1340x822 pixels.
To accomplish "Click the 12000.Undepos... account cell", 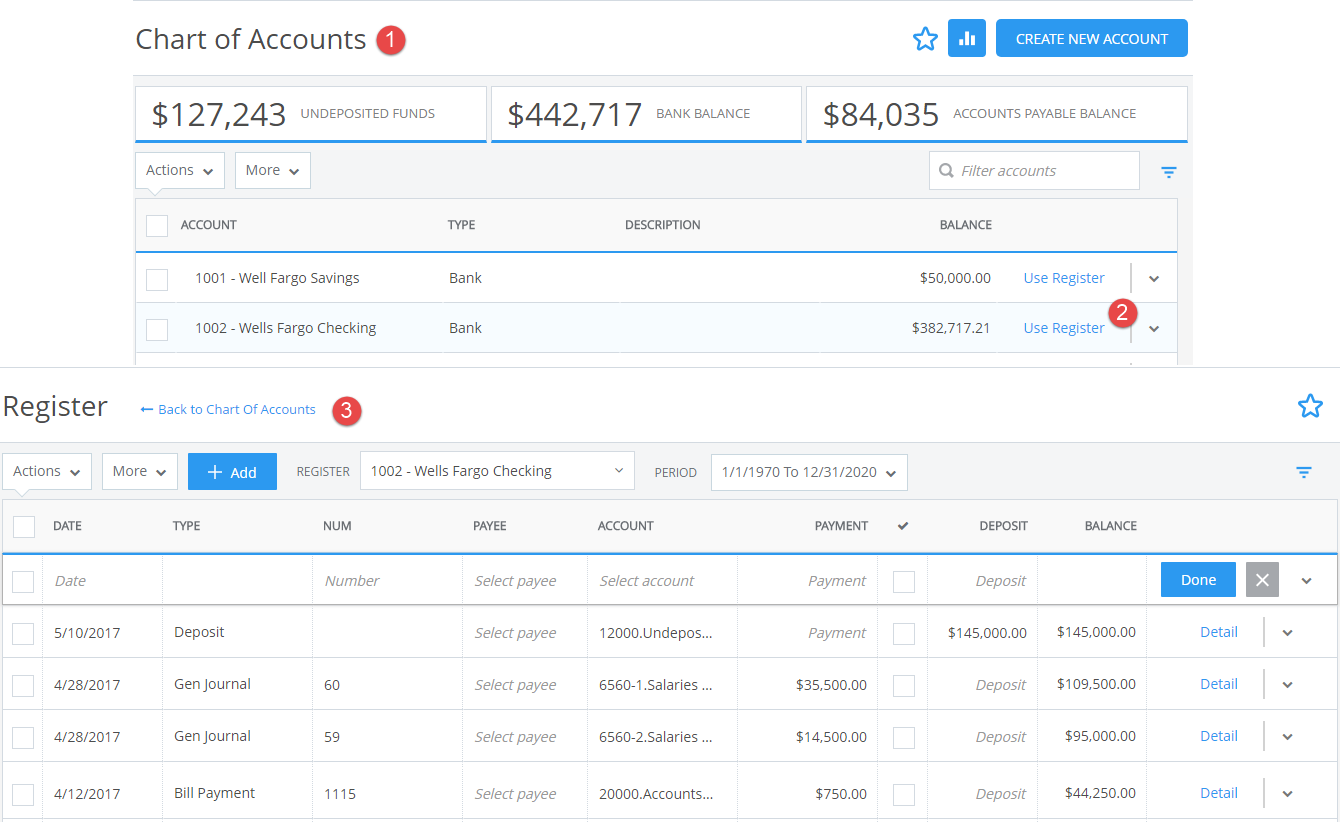I will [x=656, y=633].
